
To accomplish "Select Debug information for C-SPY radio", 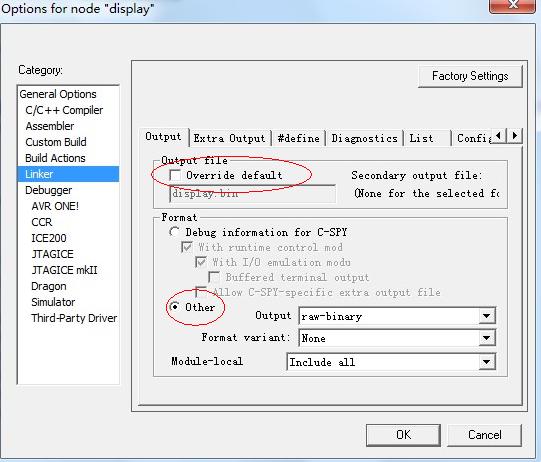I will (174, 232).
